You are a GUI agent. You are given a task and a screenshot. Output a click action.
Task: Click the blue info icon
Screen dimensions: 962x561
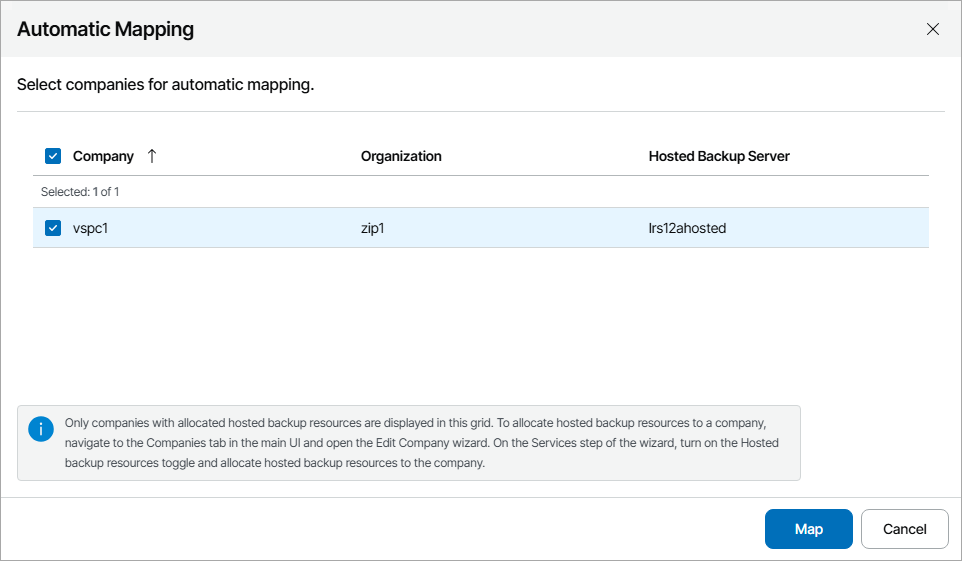pos(41,430)
